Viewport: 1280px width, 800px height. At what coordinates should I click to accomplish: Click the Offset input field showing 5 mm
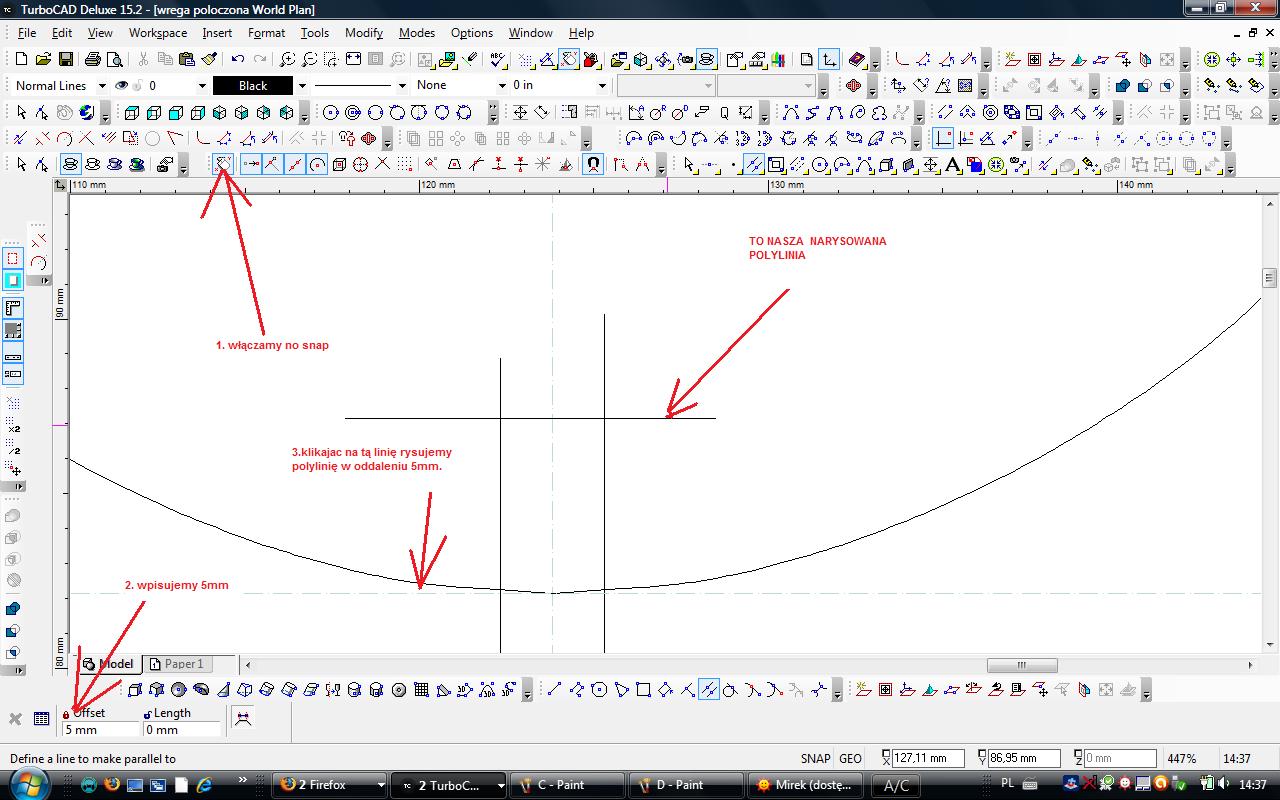click(x=100, y=730)
